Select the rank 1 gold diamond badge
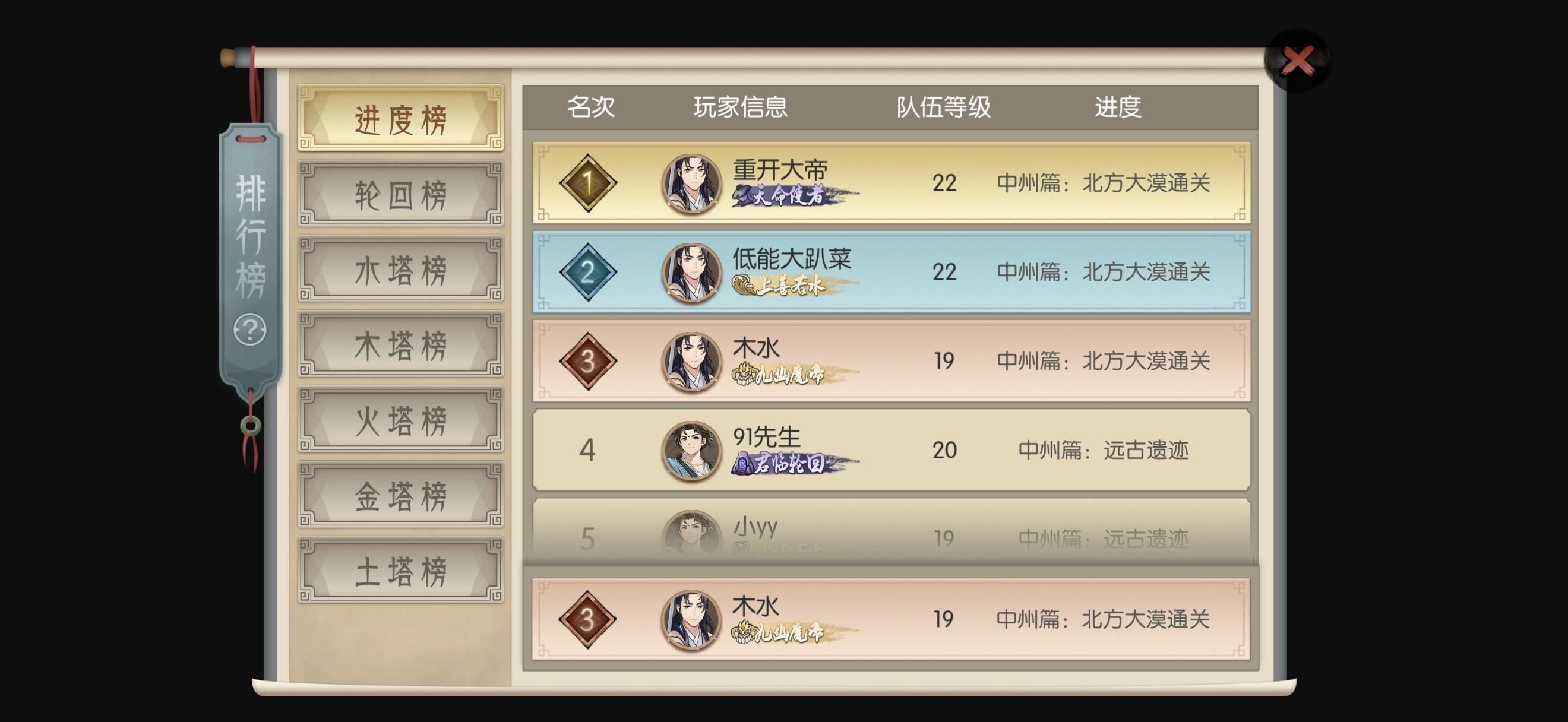This screenshot has width=1568, height=722. (x=587, y=182)
